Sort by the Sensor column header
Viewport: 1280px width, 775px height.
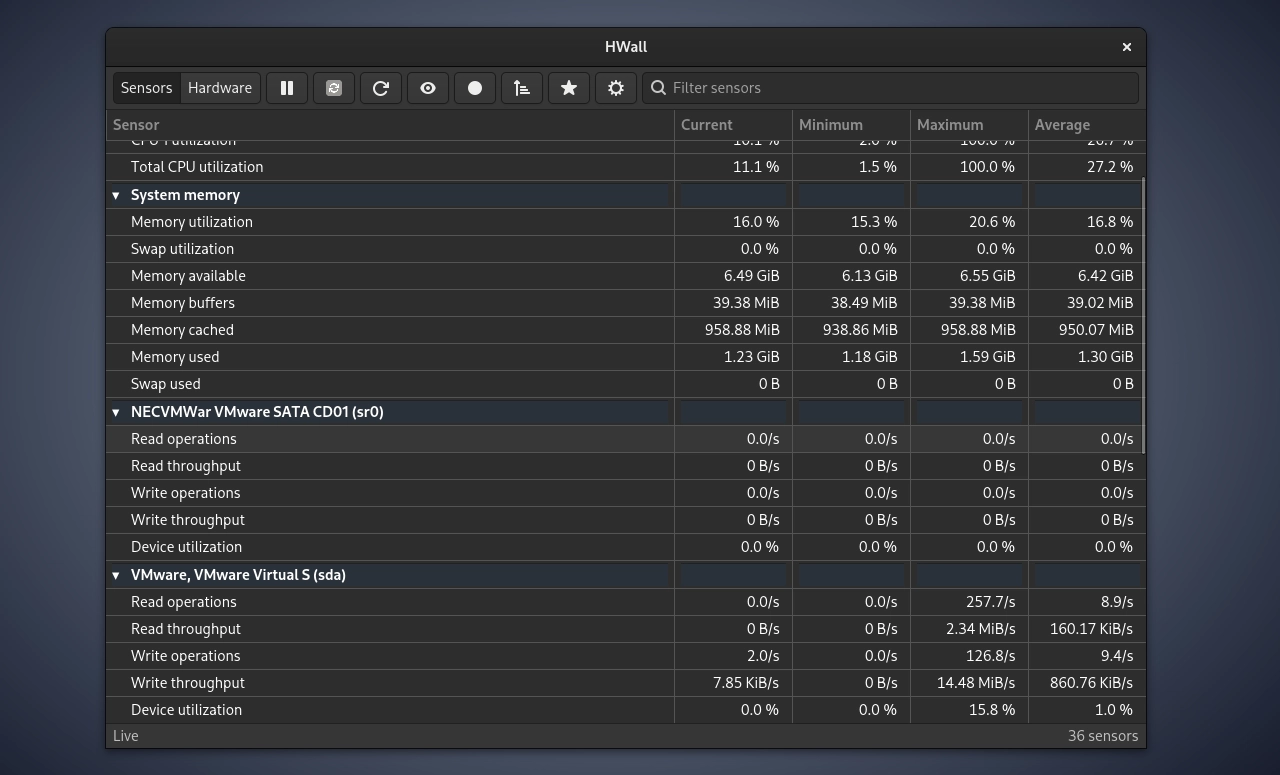point(390,125)
